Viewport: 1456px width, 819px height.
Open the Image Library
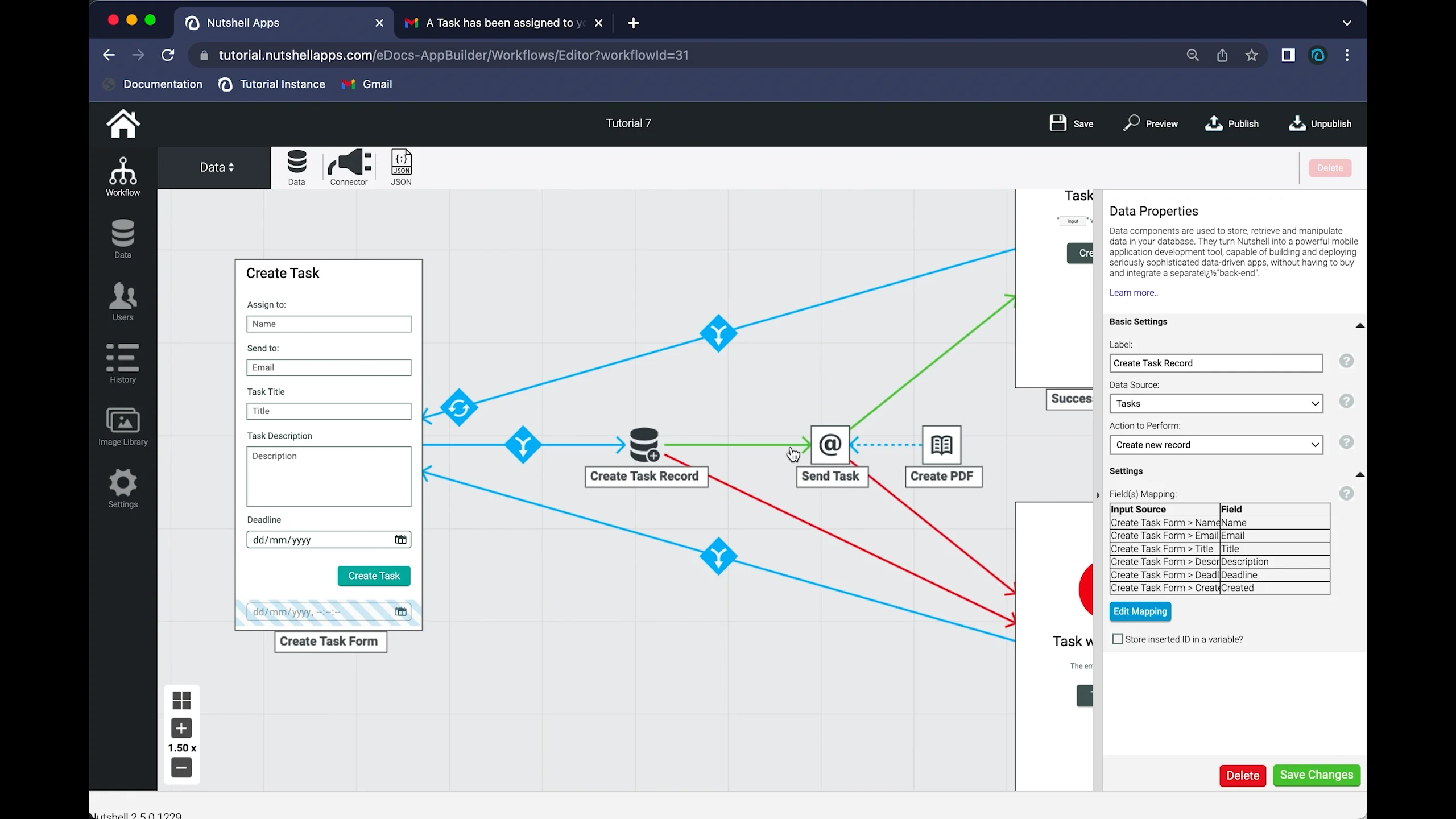click(x=123, y=427)
